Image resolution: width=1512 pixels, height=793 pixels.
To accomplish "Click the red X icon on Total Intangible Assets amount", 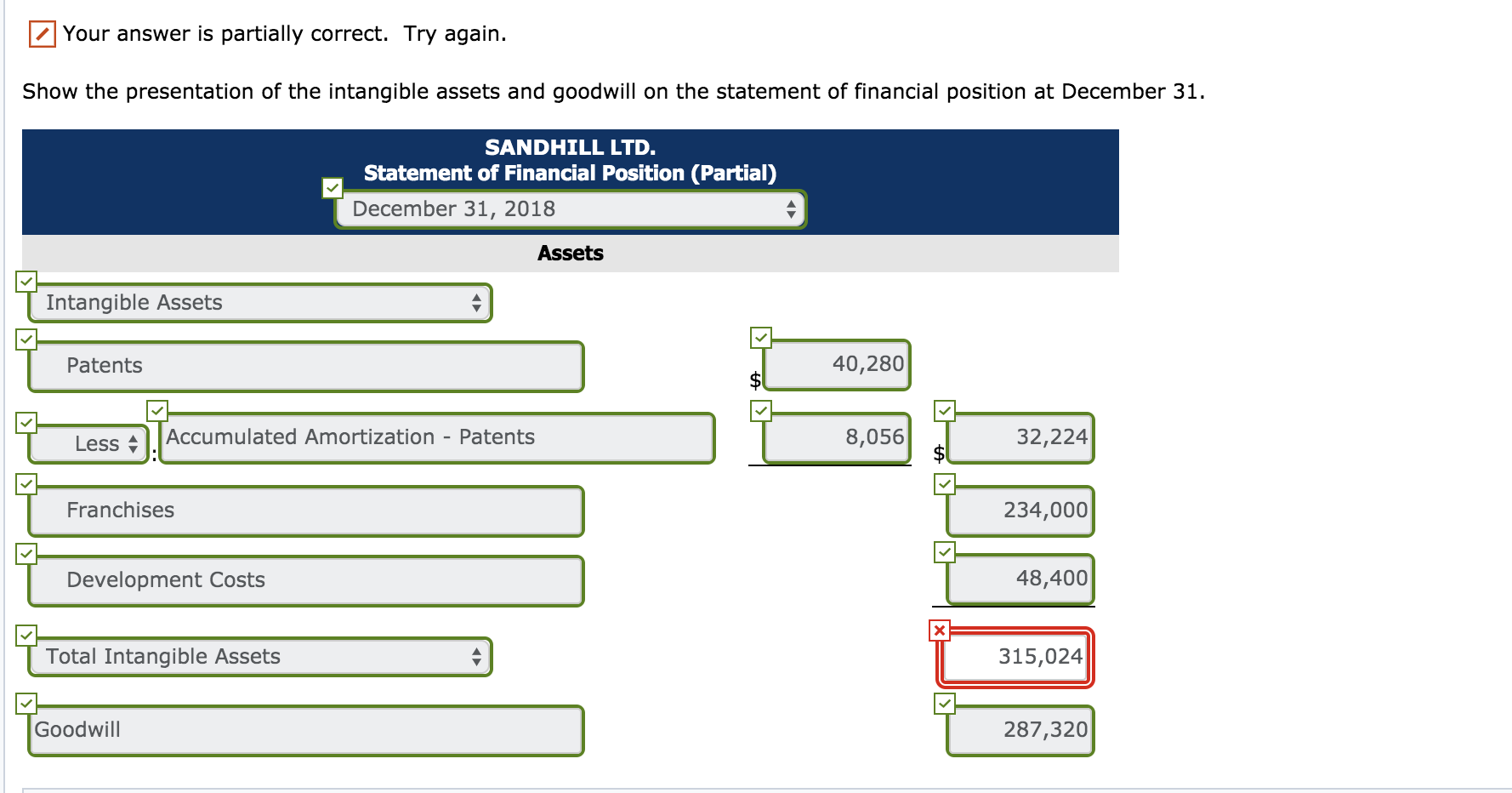I will 938,630.
